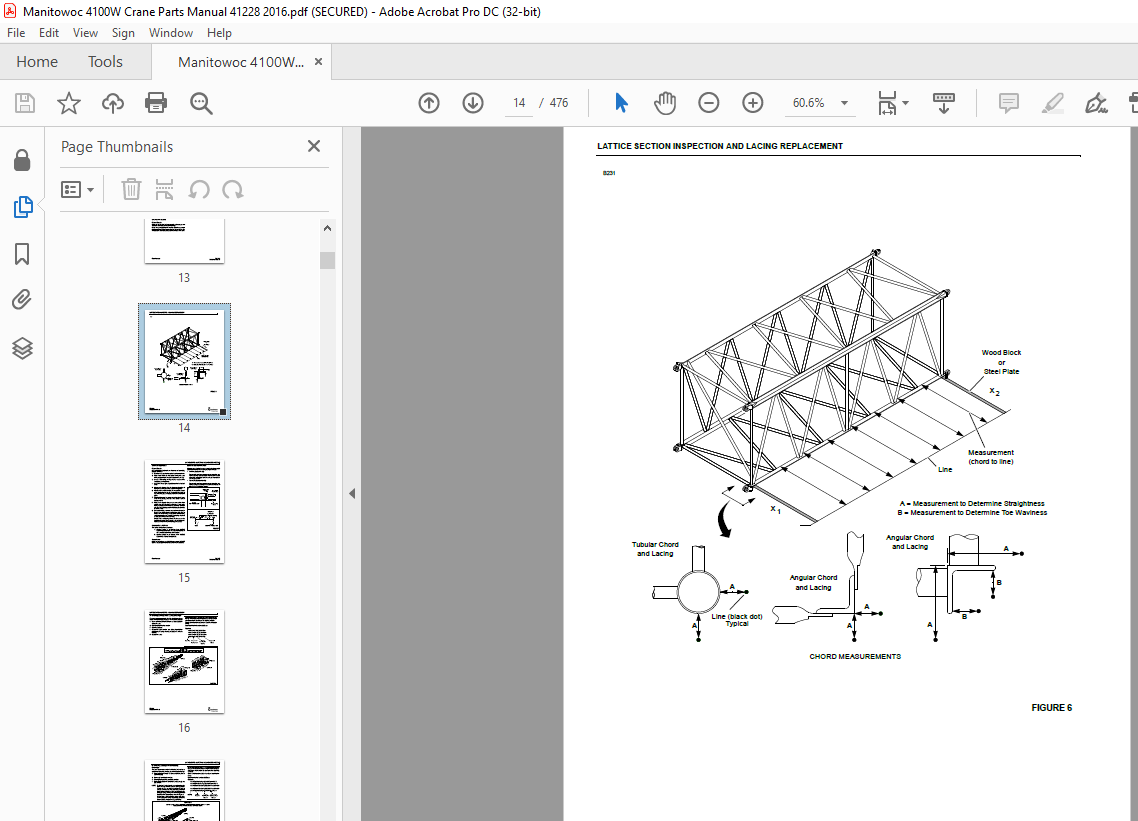Open the Window menu
The image size is (1138, 821).
tap(171, 33)
